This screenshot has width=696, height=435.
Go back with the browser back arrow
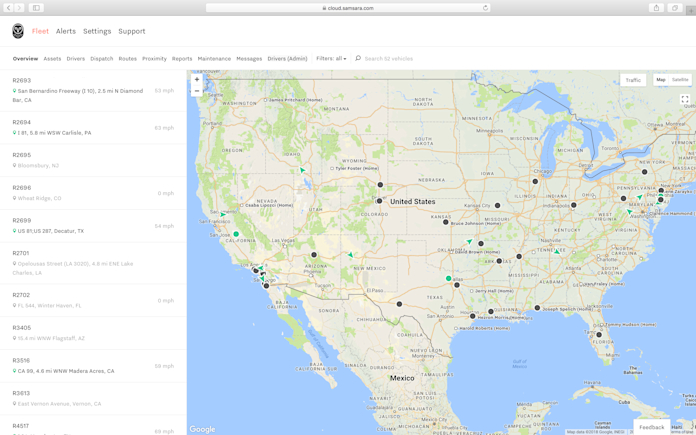click(x=8, y=8)
